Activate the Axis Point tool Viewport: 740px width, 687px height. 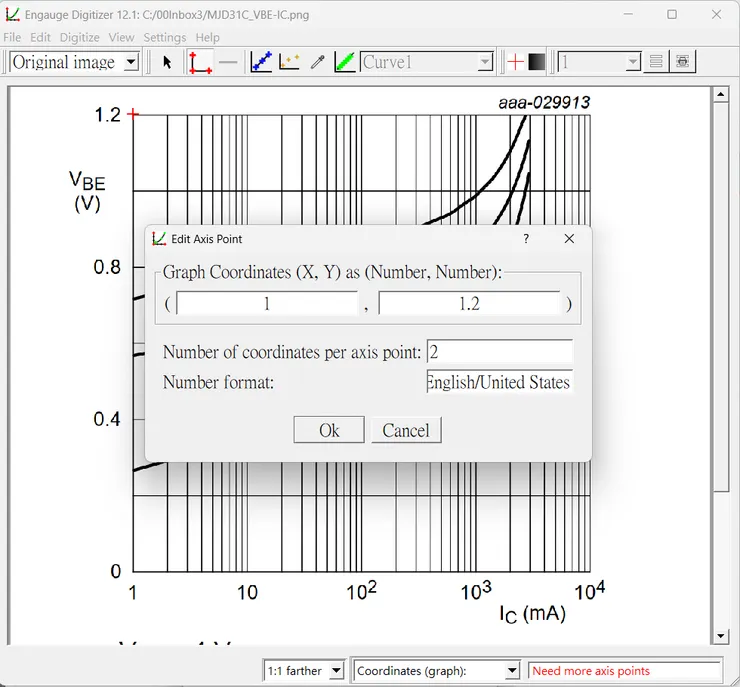pos(200,62)
